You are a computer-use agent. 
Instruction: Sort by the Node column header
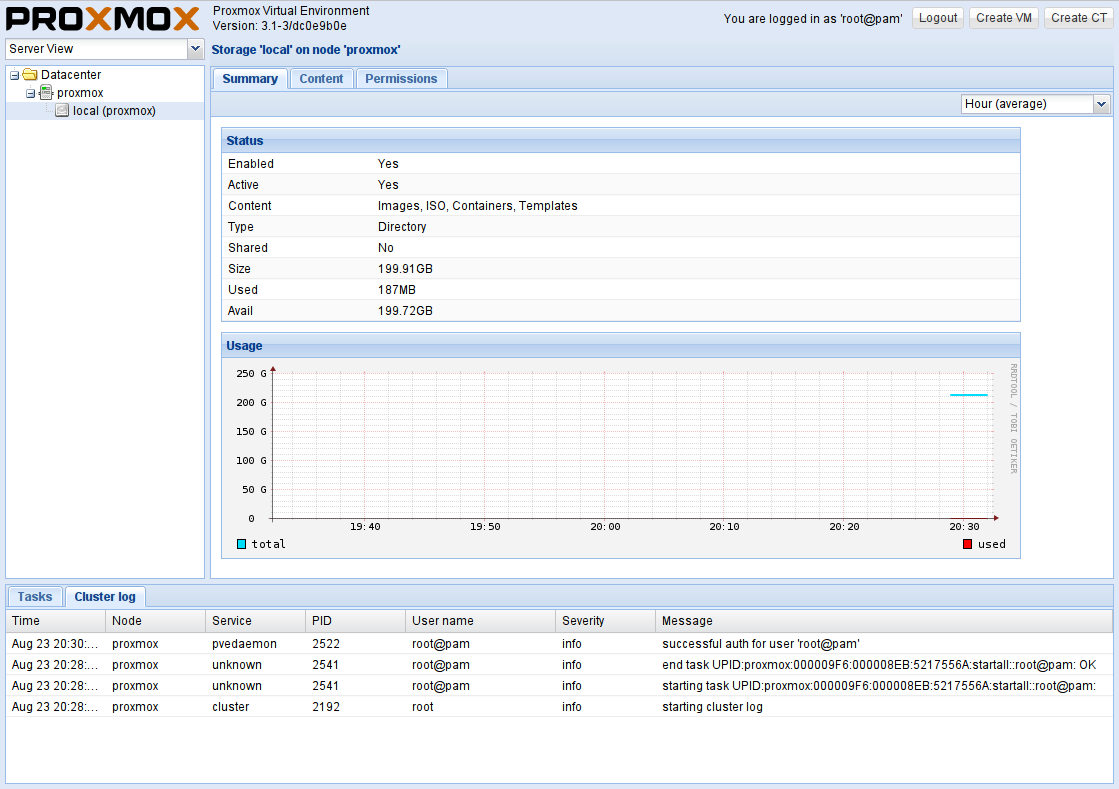(x=156, y=621)
